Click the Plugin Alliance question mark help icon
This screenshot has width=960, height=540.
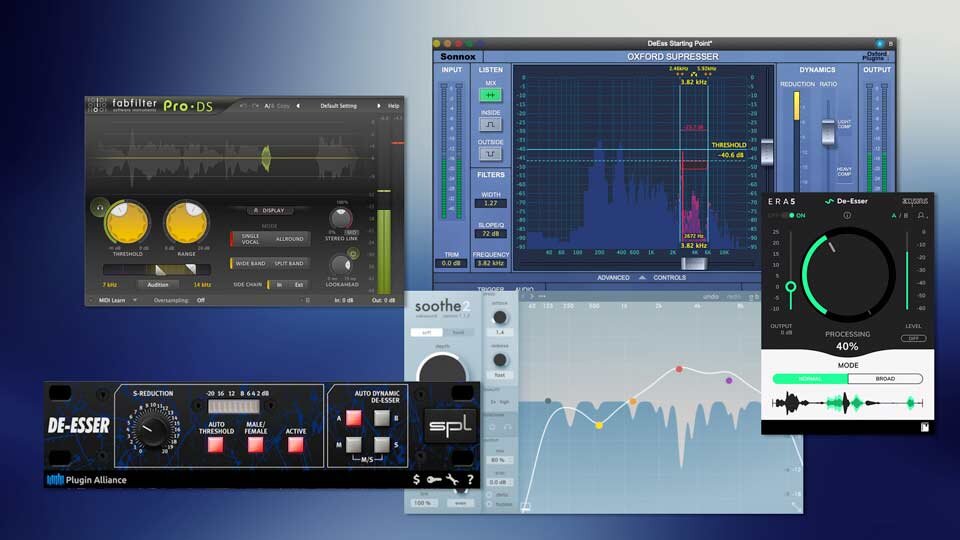click(x=469, y=480)
